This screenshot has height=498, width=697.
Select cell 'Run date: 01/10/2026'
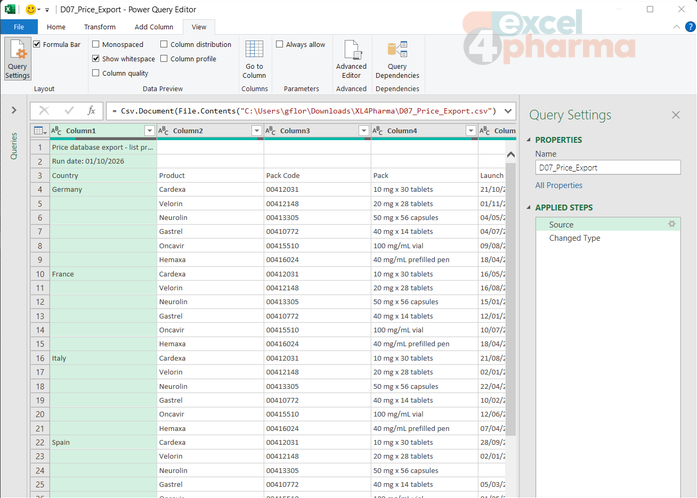[103, 161]
